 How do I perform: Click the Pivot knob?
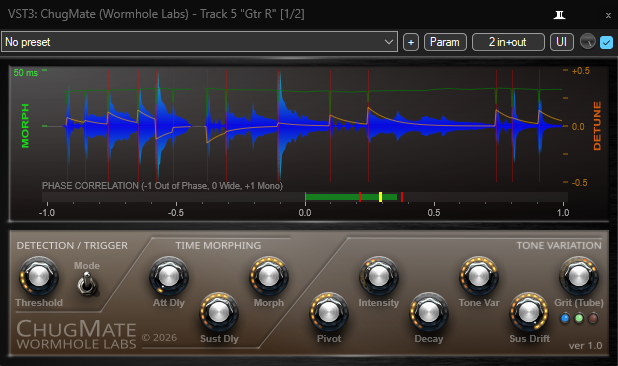click(x=329, y=312)
